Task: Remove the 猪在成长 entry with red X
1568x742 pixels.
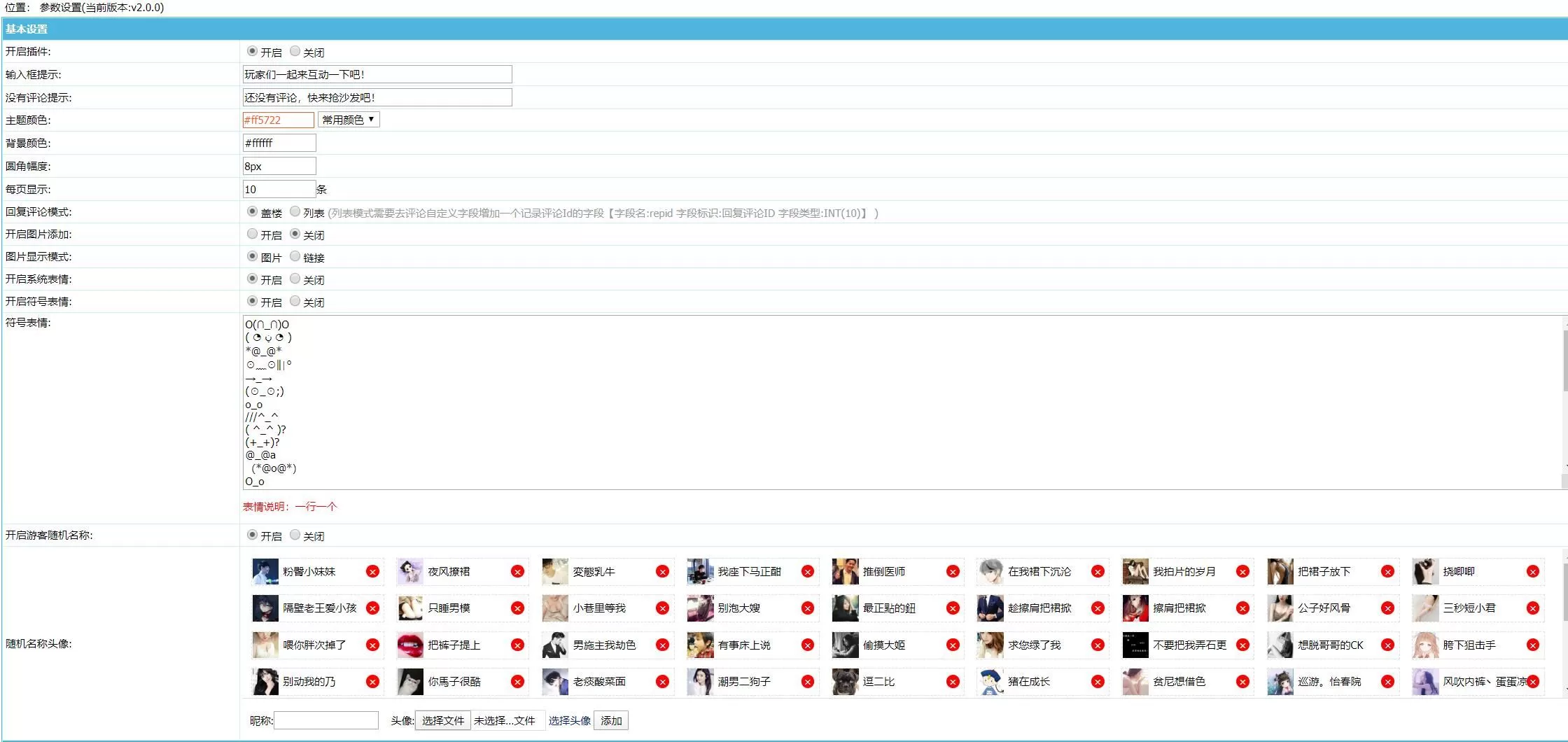Action: [1098, 682]
